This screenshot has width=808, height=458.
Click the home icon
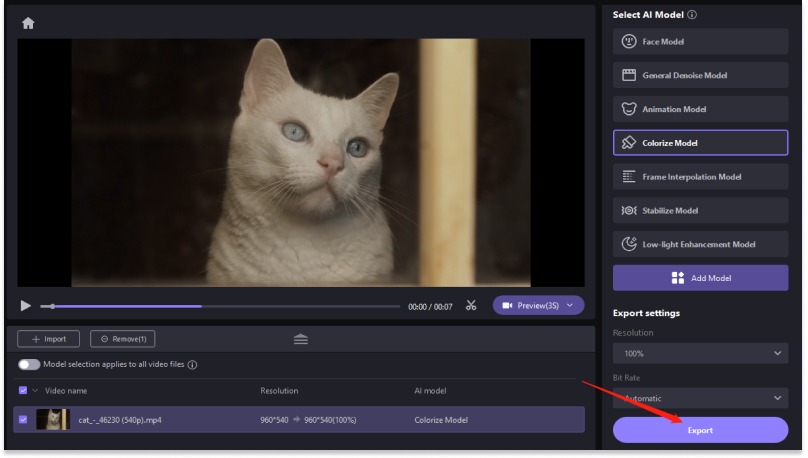click(28, 23)
